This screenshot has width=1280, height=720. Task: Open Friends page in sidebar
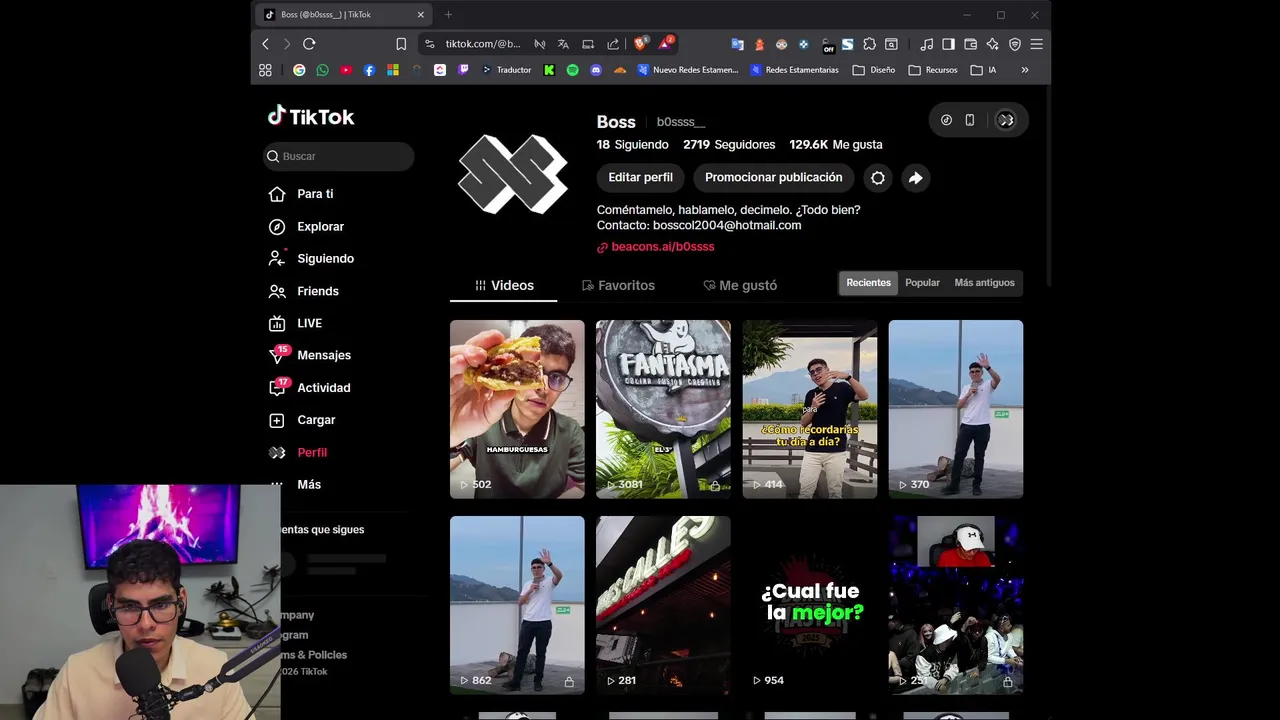tap(304, 291)
